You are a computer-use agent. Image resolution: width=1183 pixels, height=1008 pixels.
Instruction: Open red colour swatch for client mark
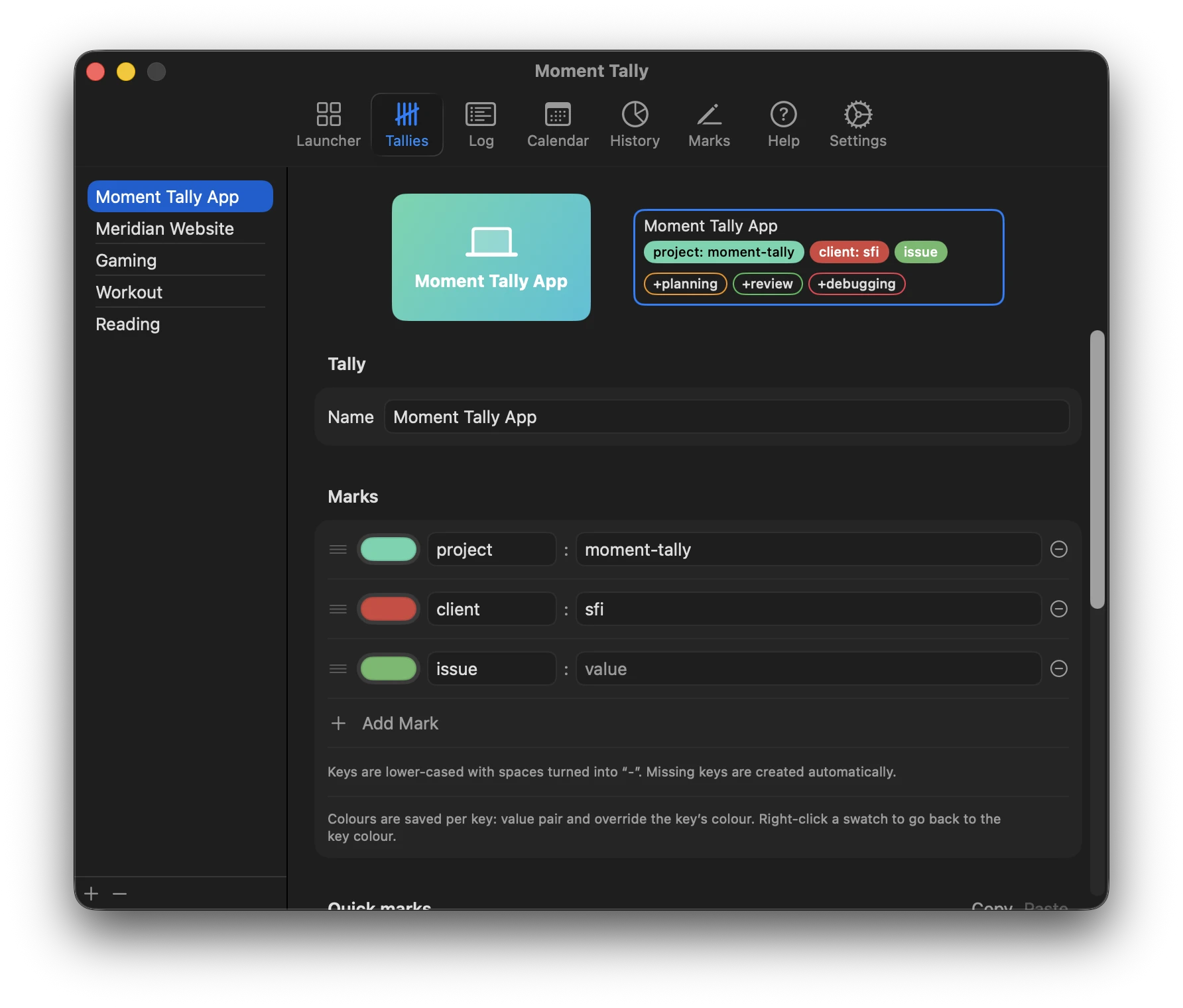click(x=389, y=609)
